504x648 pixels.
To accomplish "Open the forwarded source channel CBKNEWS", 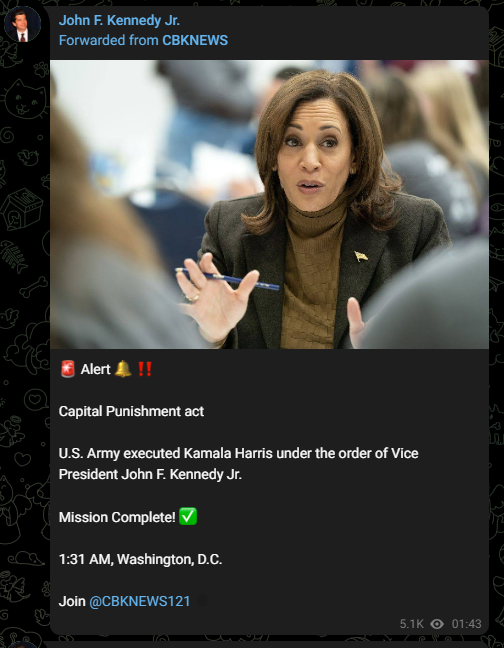I will pyautogui.click(x=195, y=40).
